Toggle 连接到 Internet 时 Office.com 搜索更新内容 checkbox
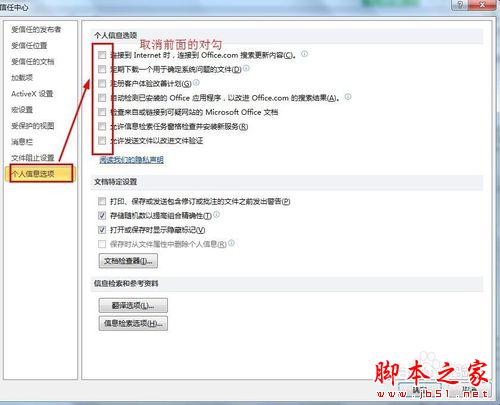The width and height of the screenshot is (500, 405). point(102,55)
